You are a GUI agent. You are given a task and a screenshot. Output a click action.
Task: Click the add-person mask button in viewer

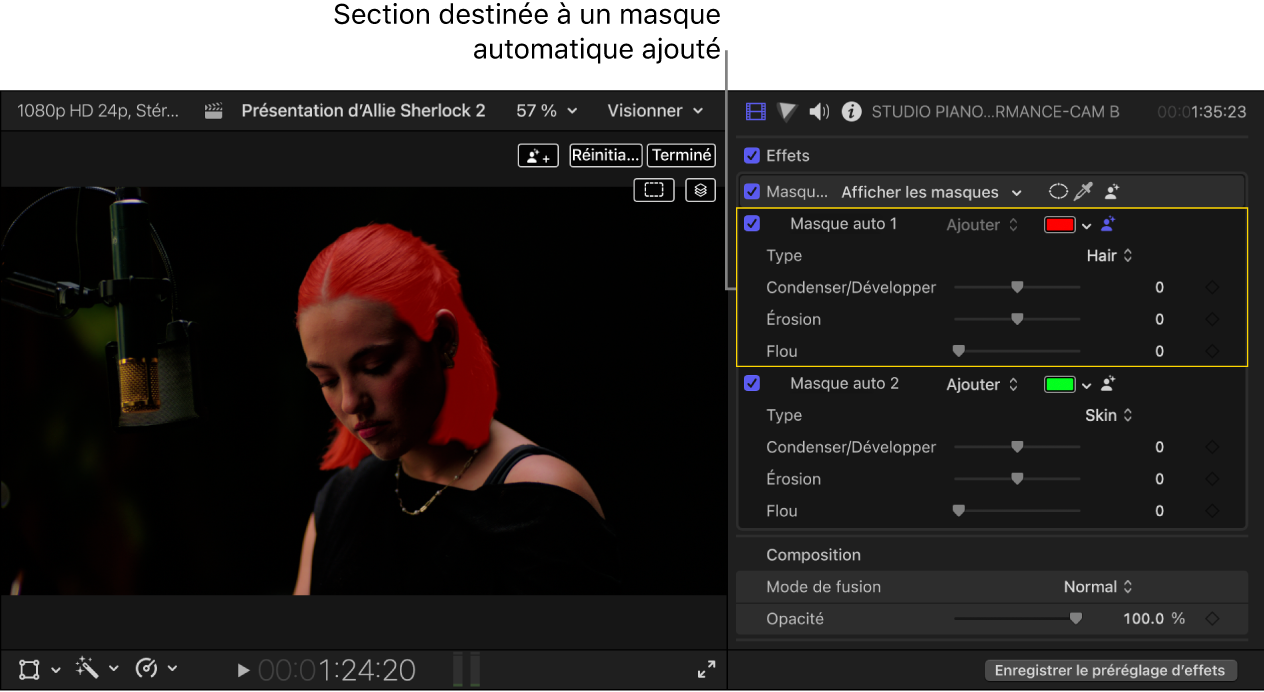[538, 155]
